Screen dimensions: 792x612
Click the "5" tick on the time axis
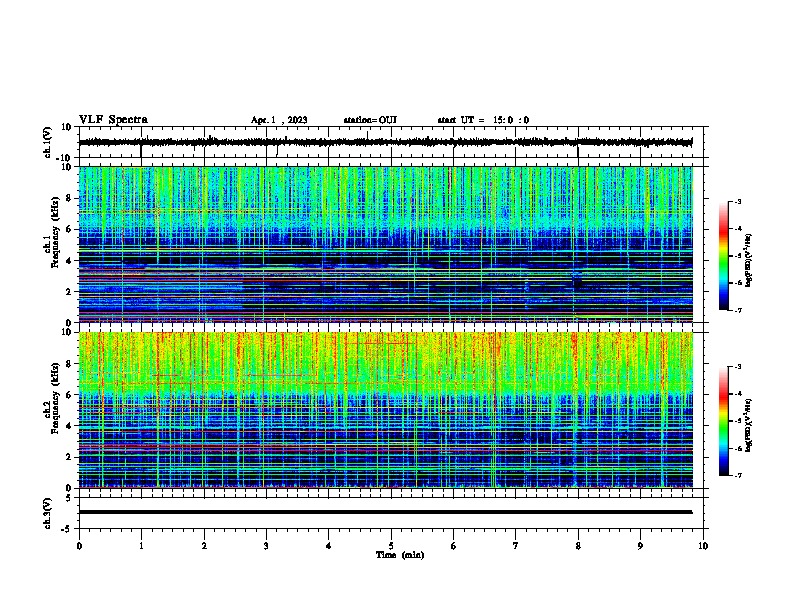pos(391,546)
